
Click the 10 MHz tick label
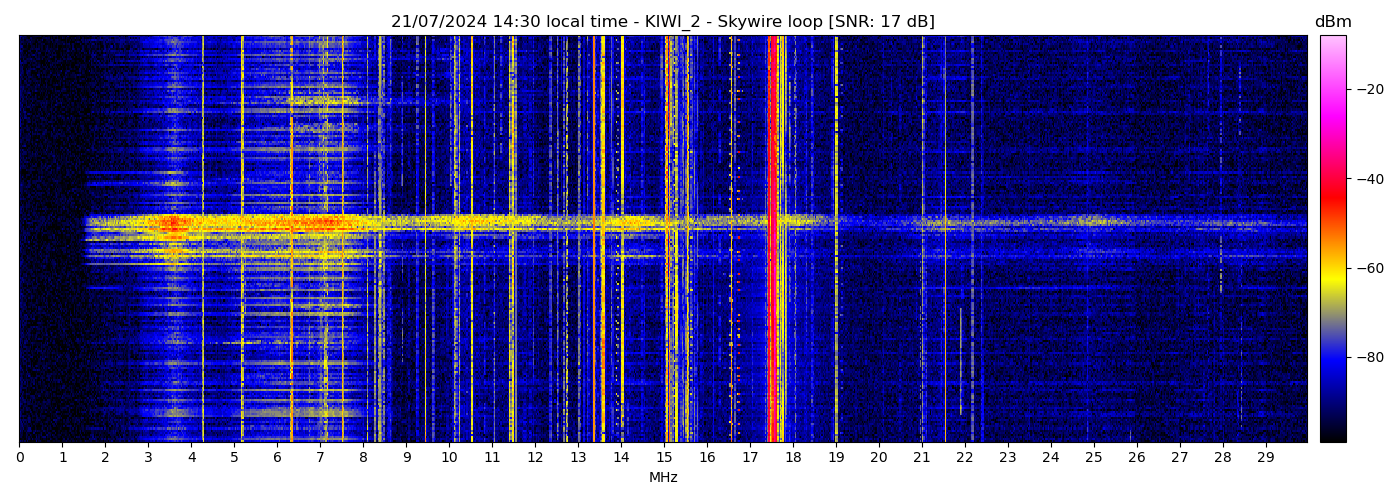[449, 458]
